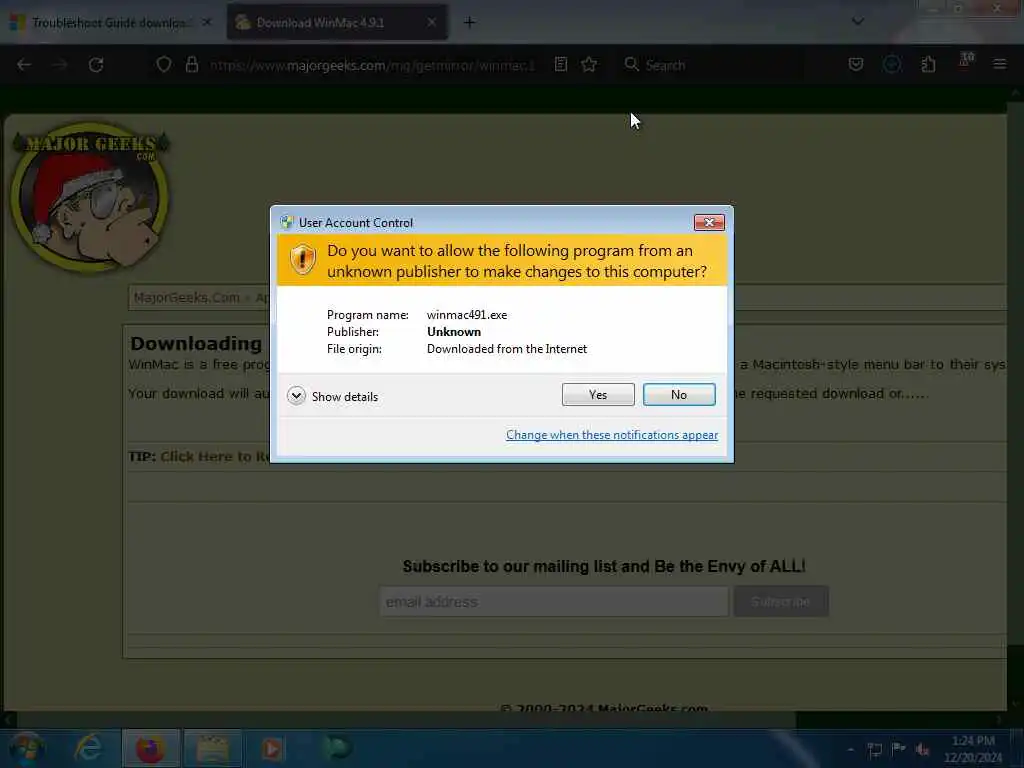Click the Major Geeks logo
This screenshot has height=768, width=1024.
pos(91,197)
